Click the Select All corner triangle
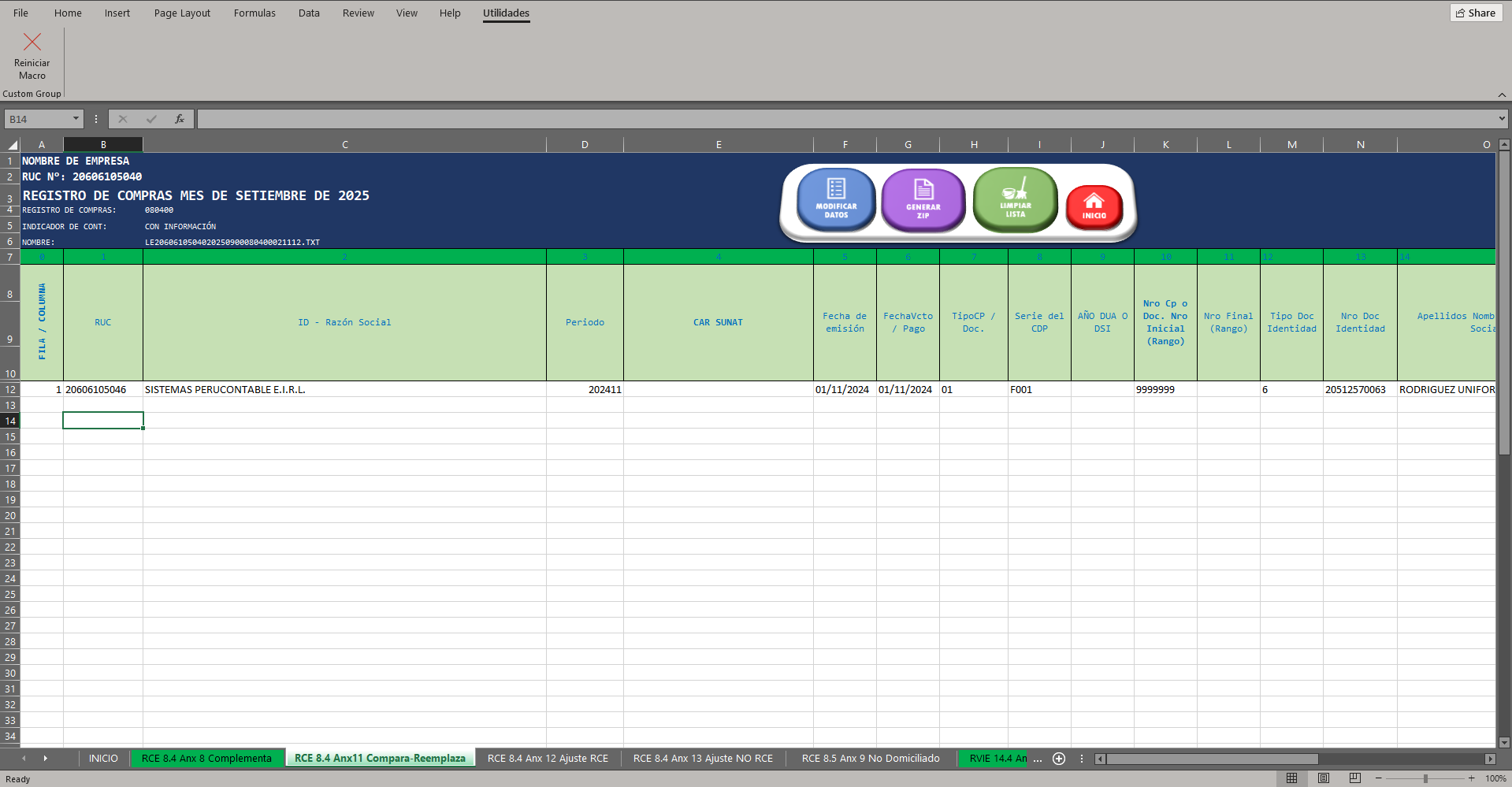The image size is (1512, 787). (x=10, y=145)
